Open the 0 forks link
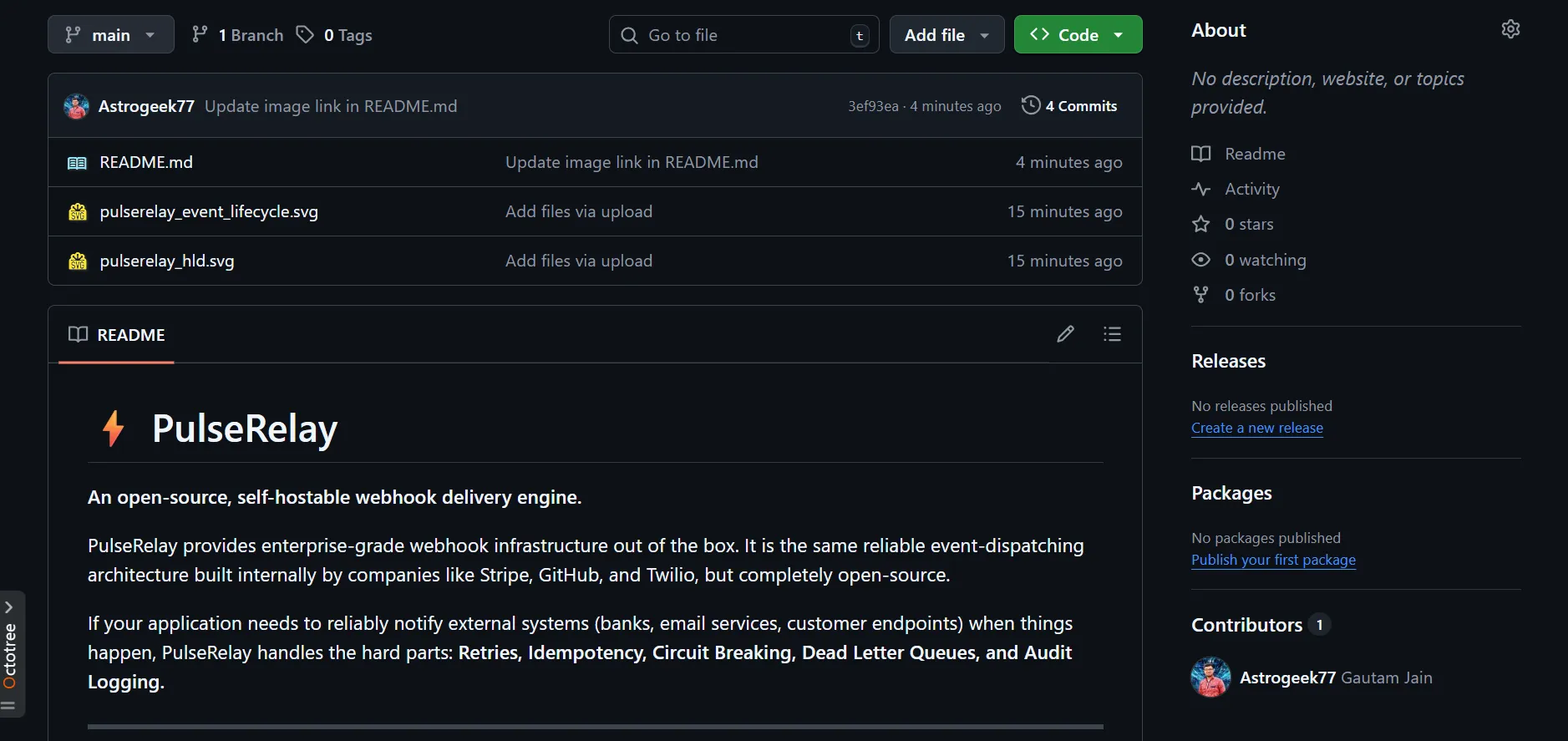 (x=1250, y=295)
